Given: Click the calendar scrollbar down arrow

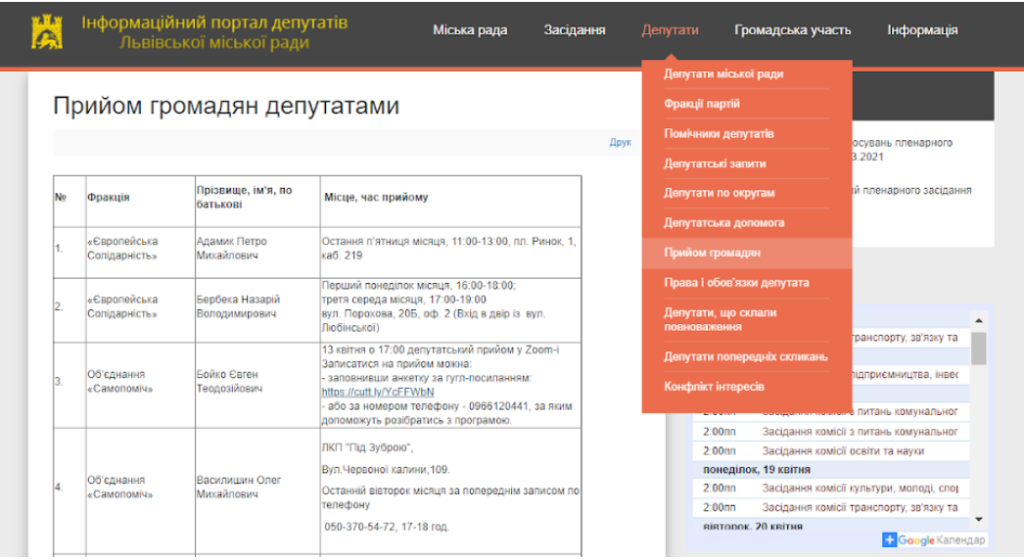Looking at the screenshot, I should coord(978,520).
